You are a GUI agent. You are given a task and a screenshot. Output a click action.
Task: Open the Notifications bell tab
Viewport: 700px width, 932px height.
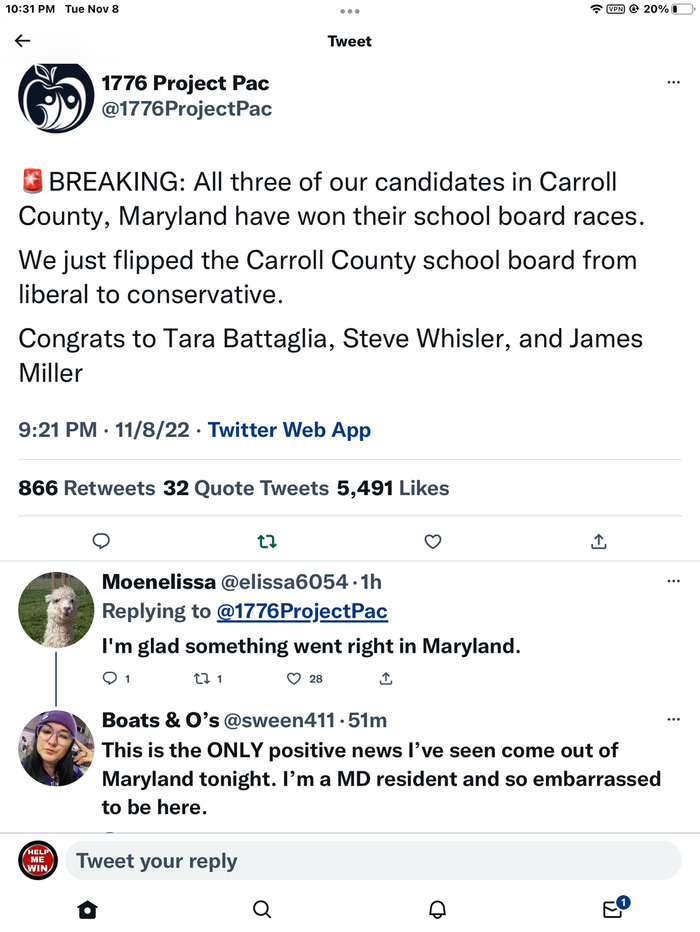point(437,909)
